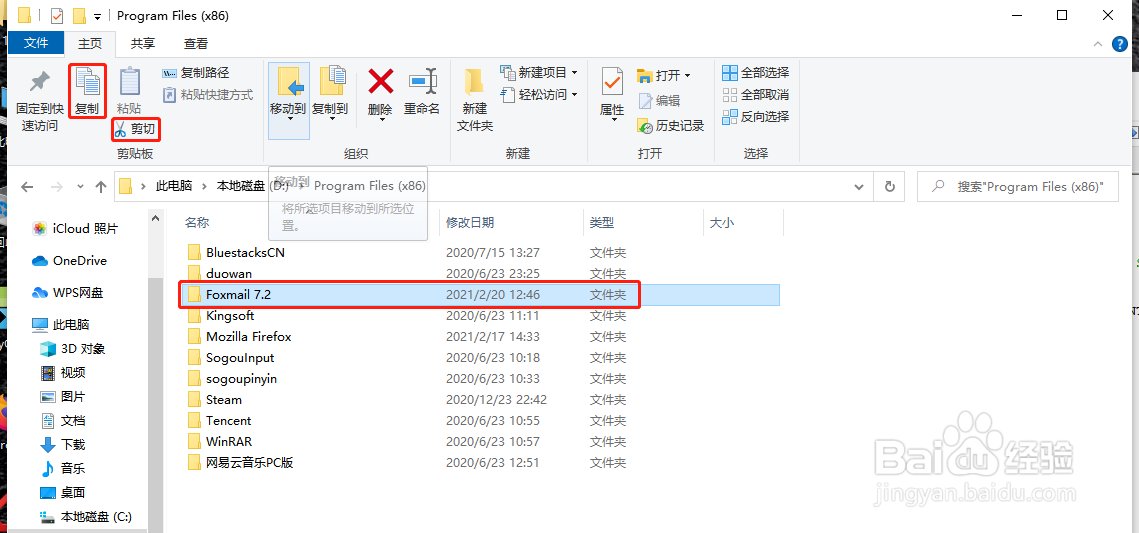Viewport: 1139px width, 533px height.
Task: Select 桌面 in the navigation pane
Action: click(63, 492)
